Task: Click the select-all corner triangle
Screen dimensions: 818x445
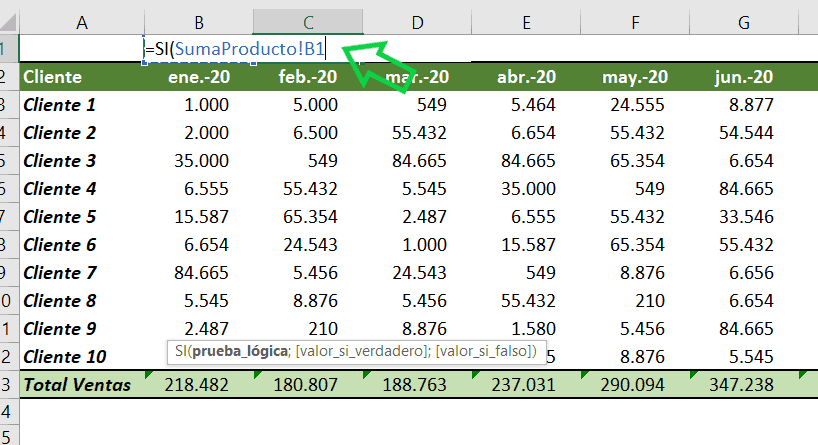Action: point(9,22)
